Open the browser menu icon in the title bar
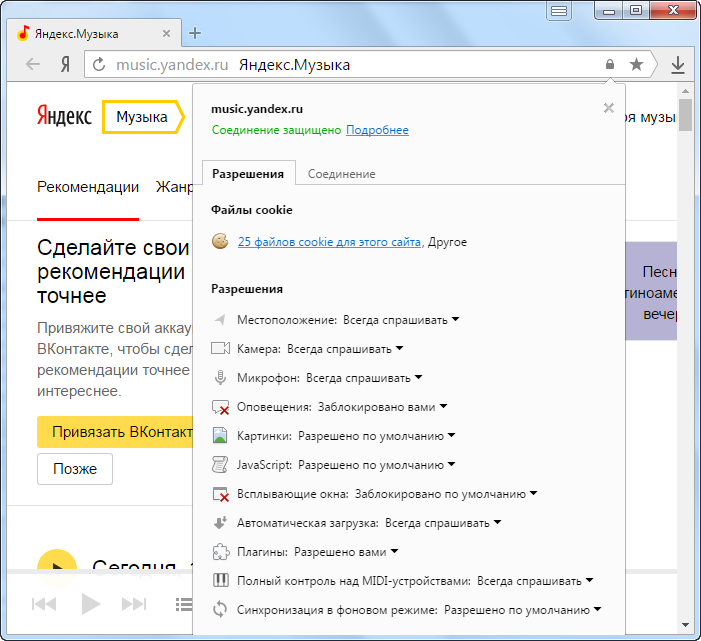Image resolution: width=701 pixels, height=641 pixels. point(559,11)
